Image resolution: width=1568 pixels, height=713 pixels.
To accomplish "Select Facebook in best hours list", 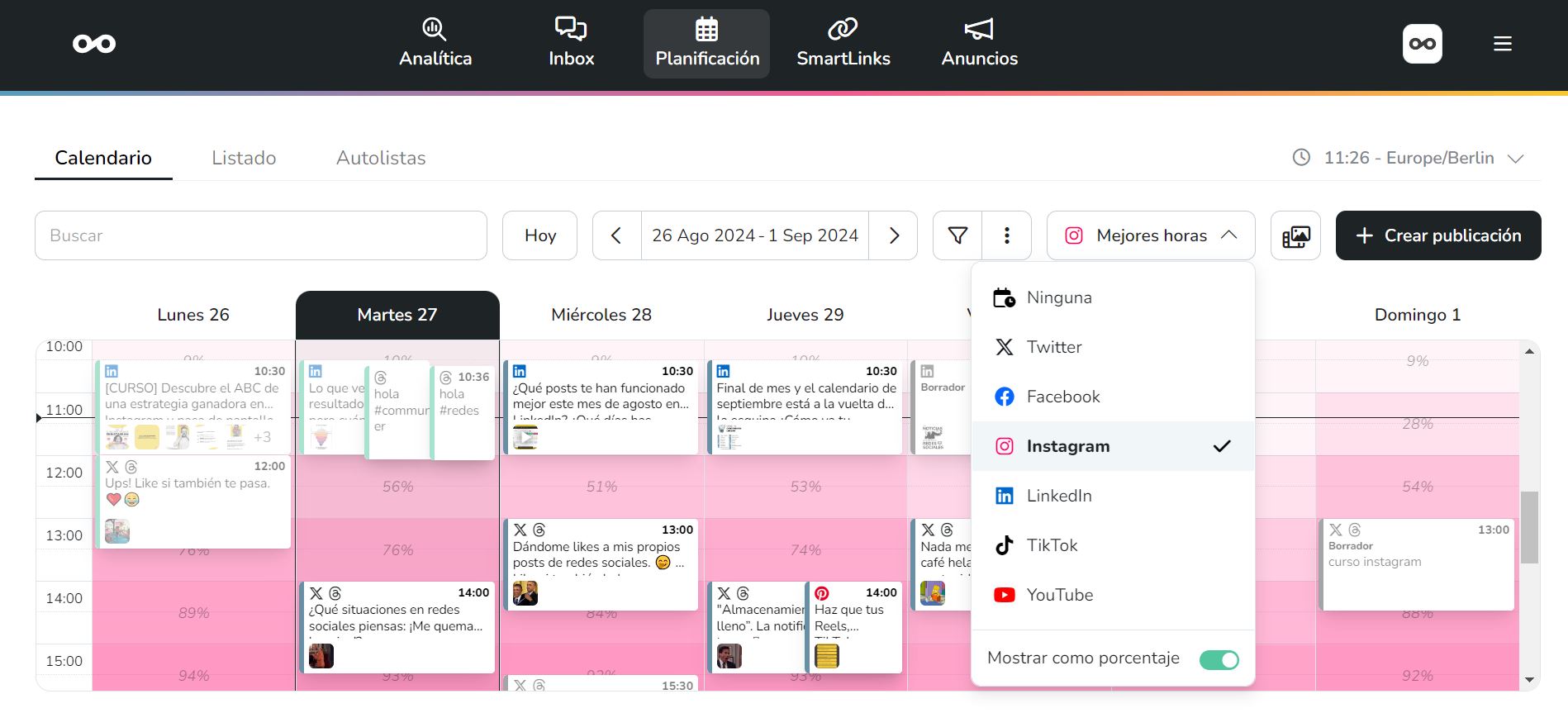I will point(1113,397).
